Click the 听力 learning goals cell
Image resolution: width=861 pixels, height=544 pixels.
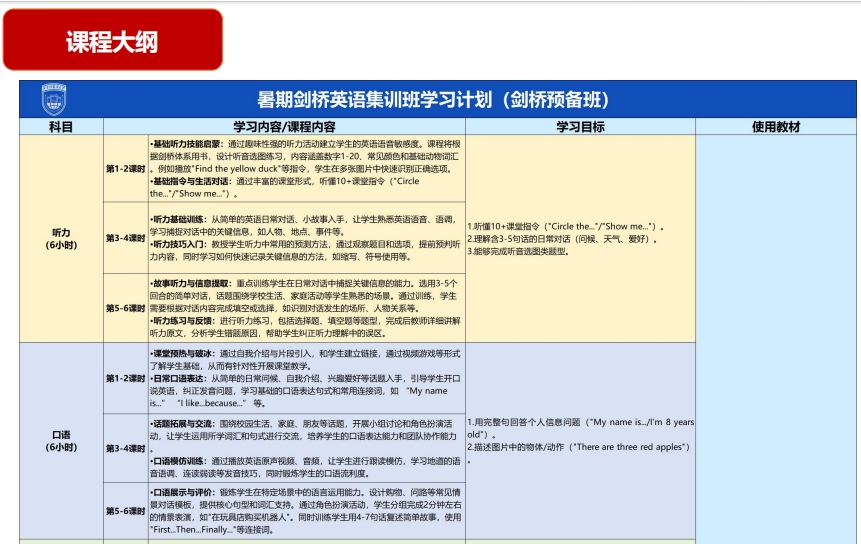tap(580, 238)
